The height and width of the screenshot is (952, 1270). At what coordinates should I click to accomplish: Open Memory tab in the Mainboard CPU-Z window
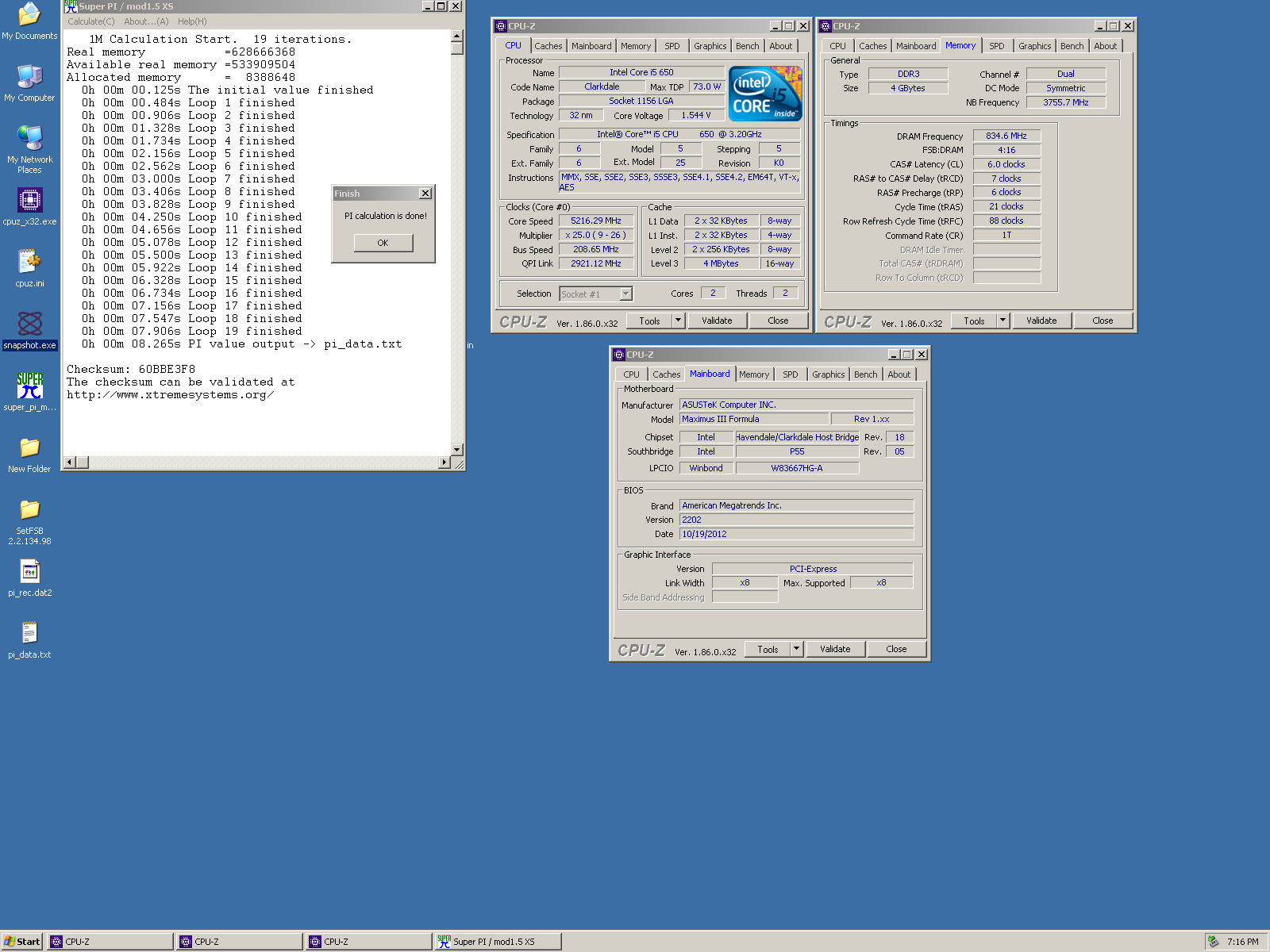754,374
